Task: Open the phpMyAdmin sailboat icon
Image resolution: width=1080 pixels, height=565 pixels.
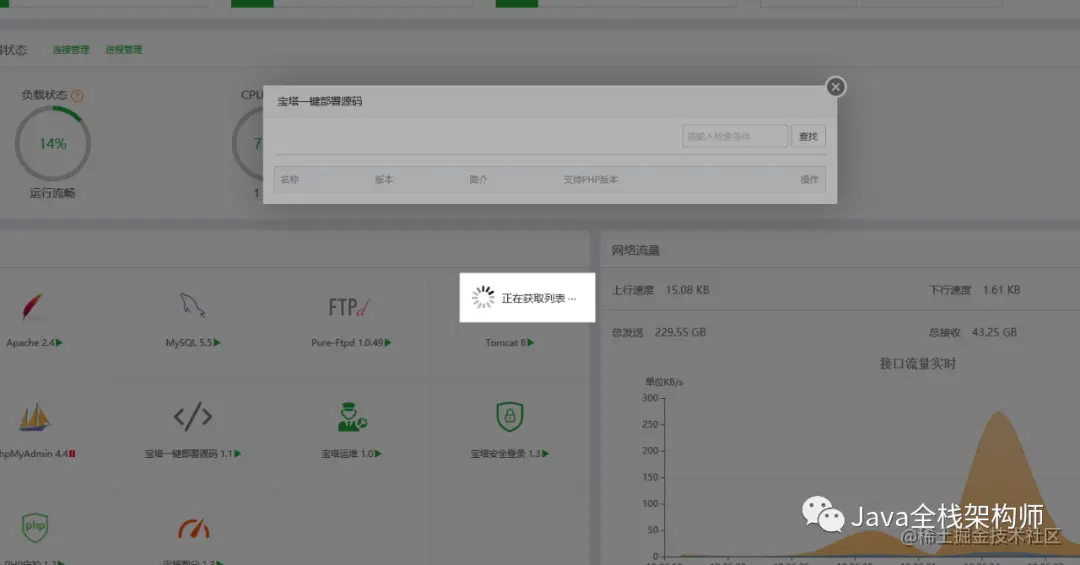Action: tap(34, 418)
